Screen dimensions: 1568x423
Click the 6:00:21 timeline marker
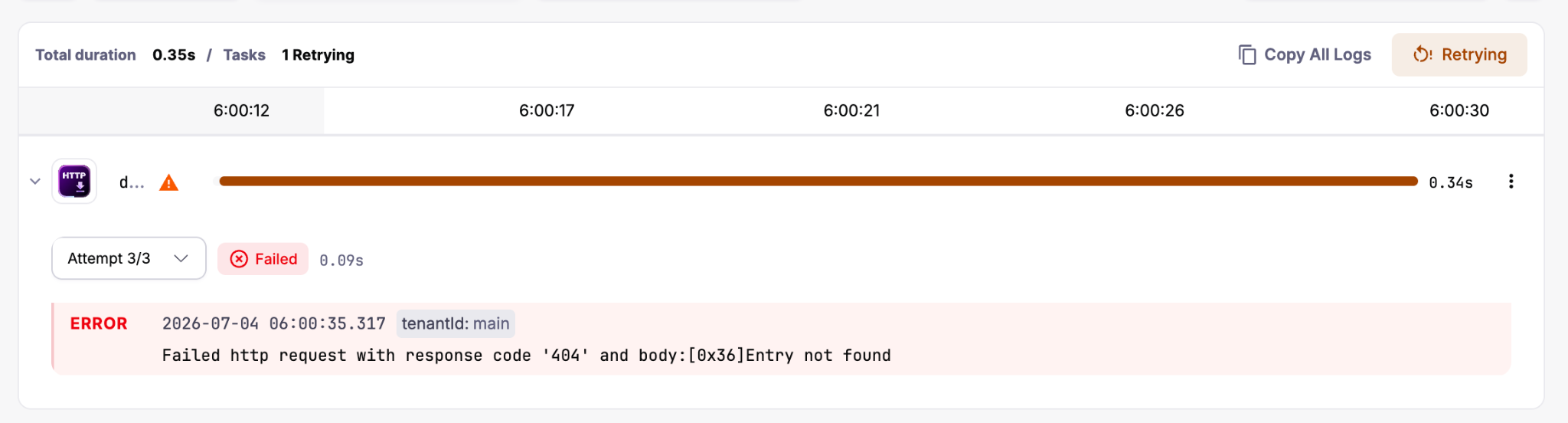(851, 110)
